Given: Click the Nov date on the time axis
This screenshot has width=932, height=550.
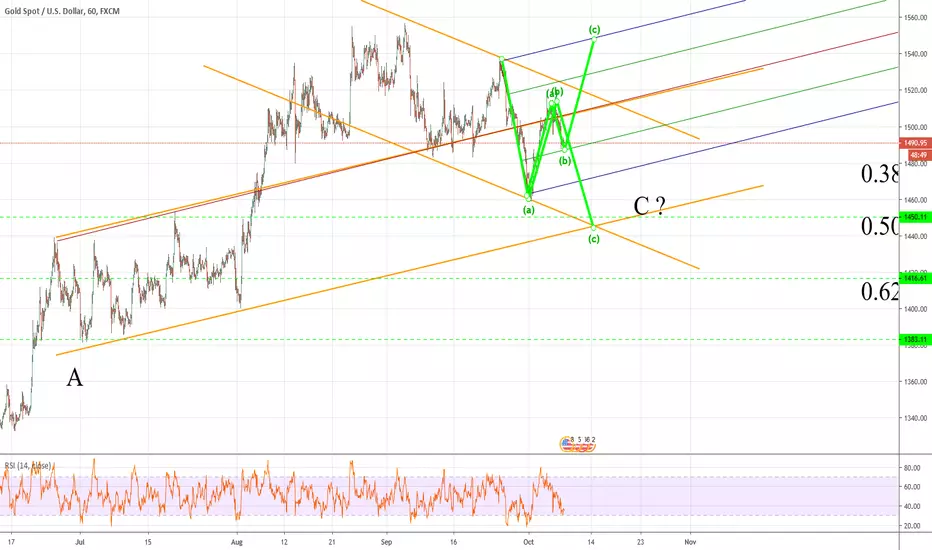Looking at the screenshot, I should pos(690,542).
